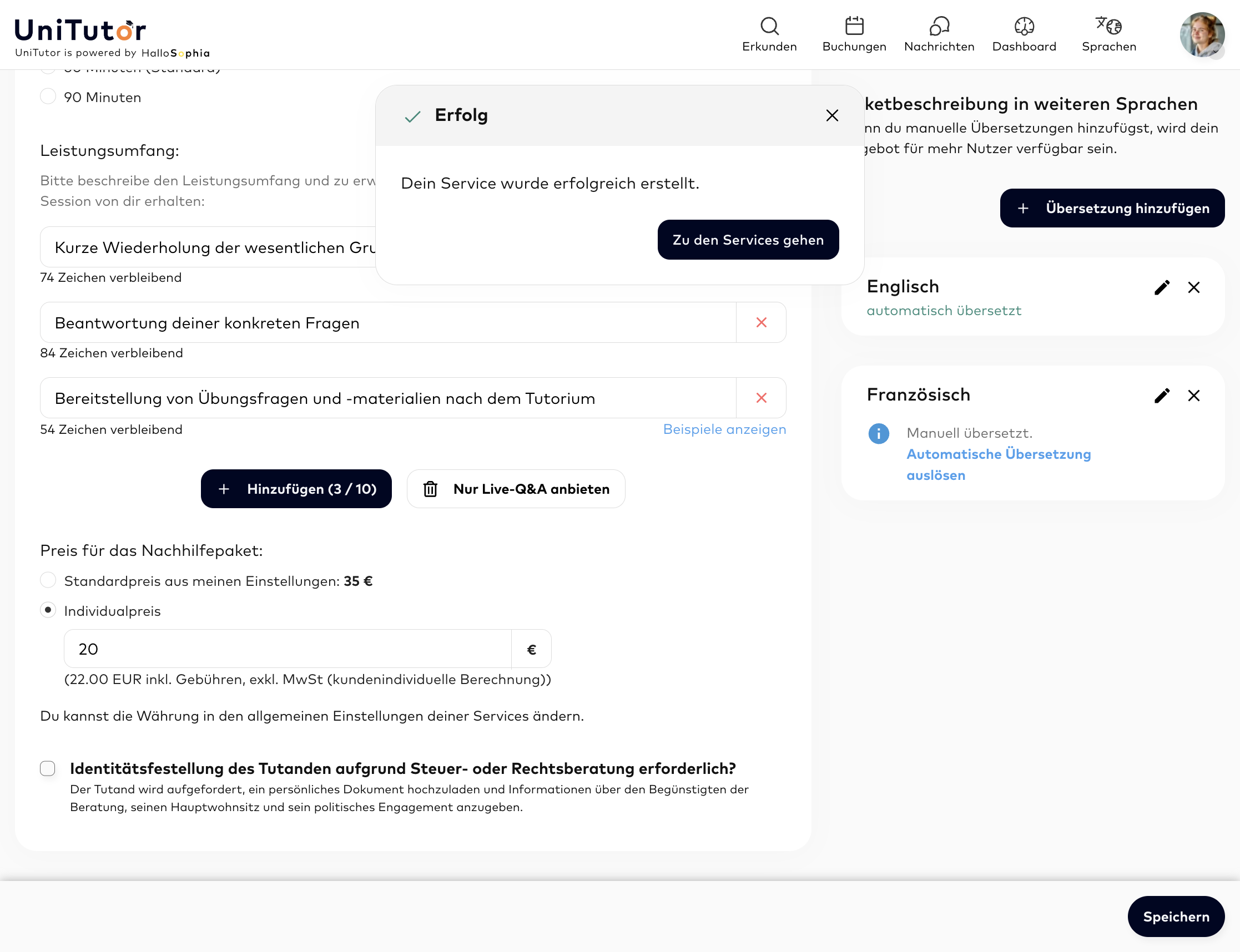Click the 'Beantwortung deiner konkreten Fragen' field
Screen dimensions: 1240x952
[388, 322]
